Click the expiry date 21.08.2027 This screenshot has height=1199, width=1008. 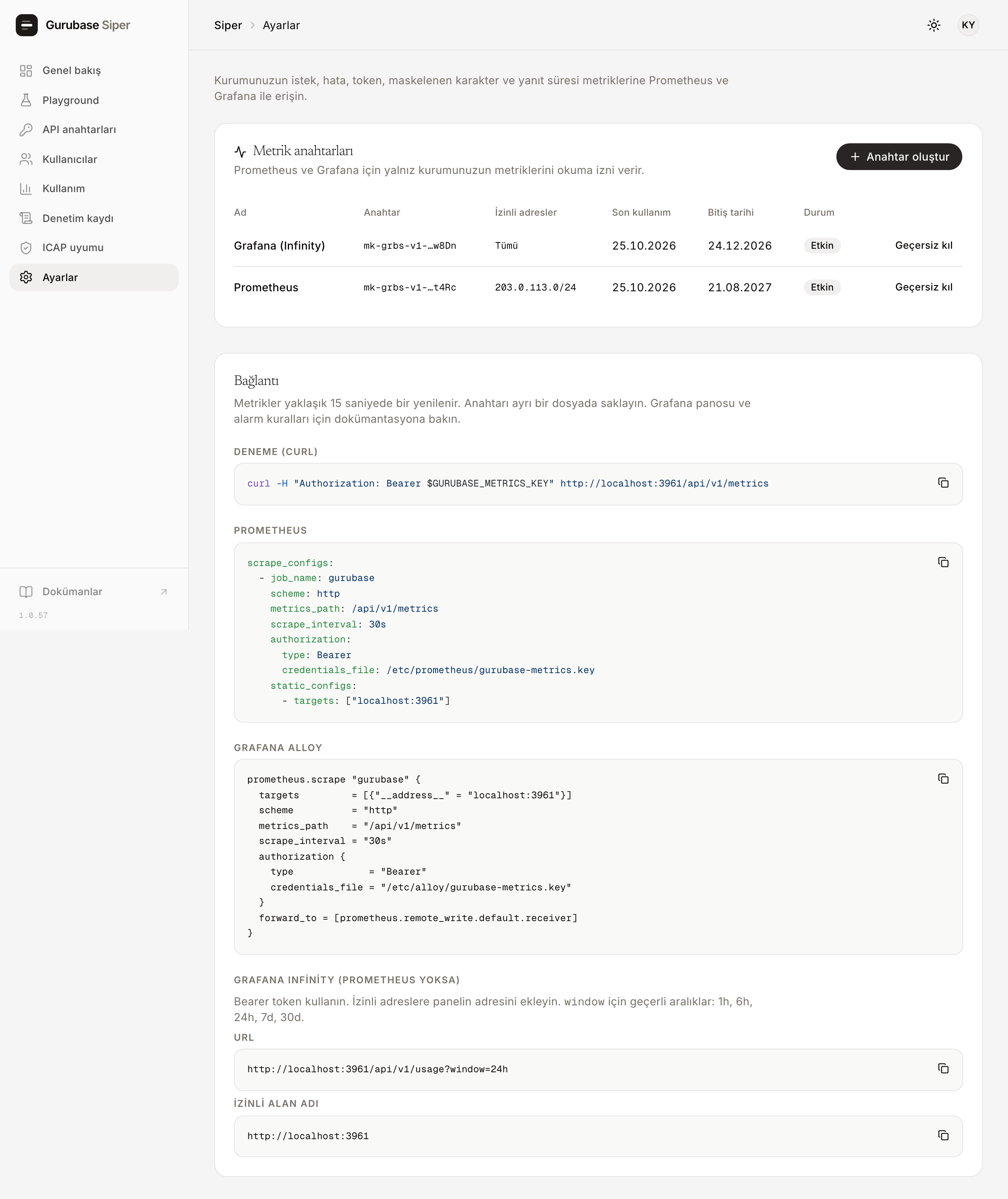pyautogui.click(x=739, y=287)
